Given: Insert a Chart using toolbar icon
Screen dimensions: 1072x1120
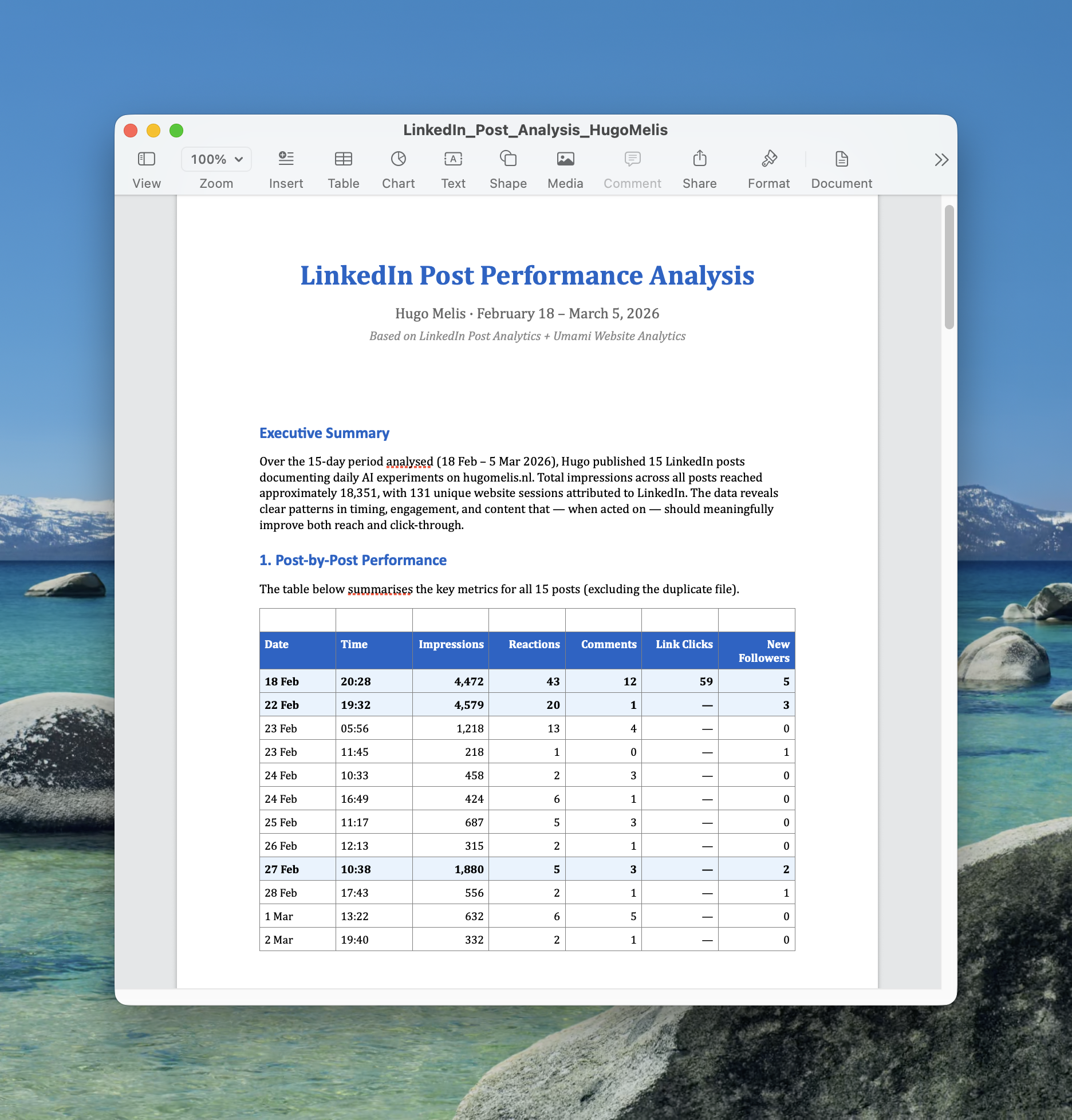Looking at the screenshot, I should pyautogui.click(x=399, y=159).
